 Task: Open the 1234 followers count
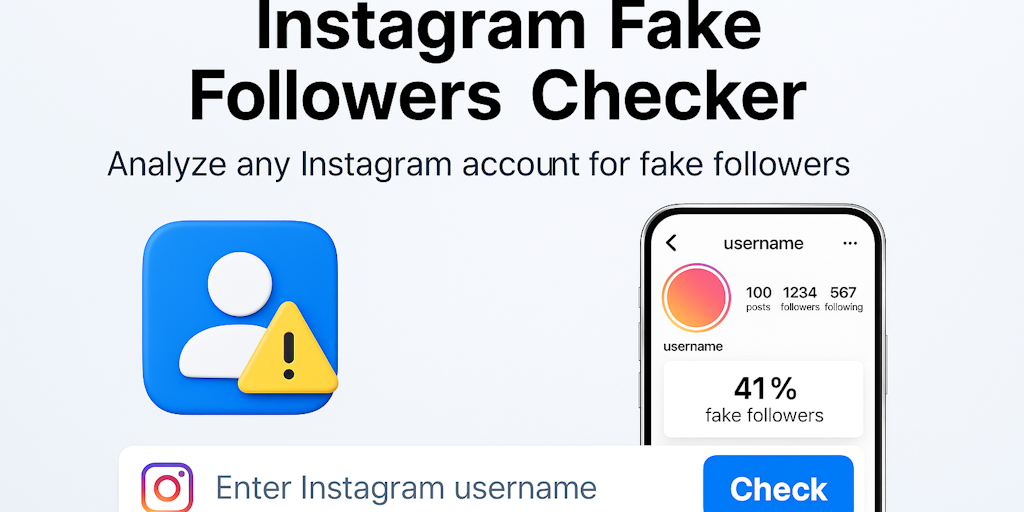(799, 292)
